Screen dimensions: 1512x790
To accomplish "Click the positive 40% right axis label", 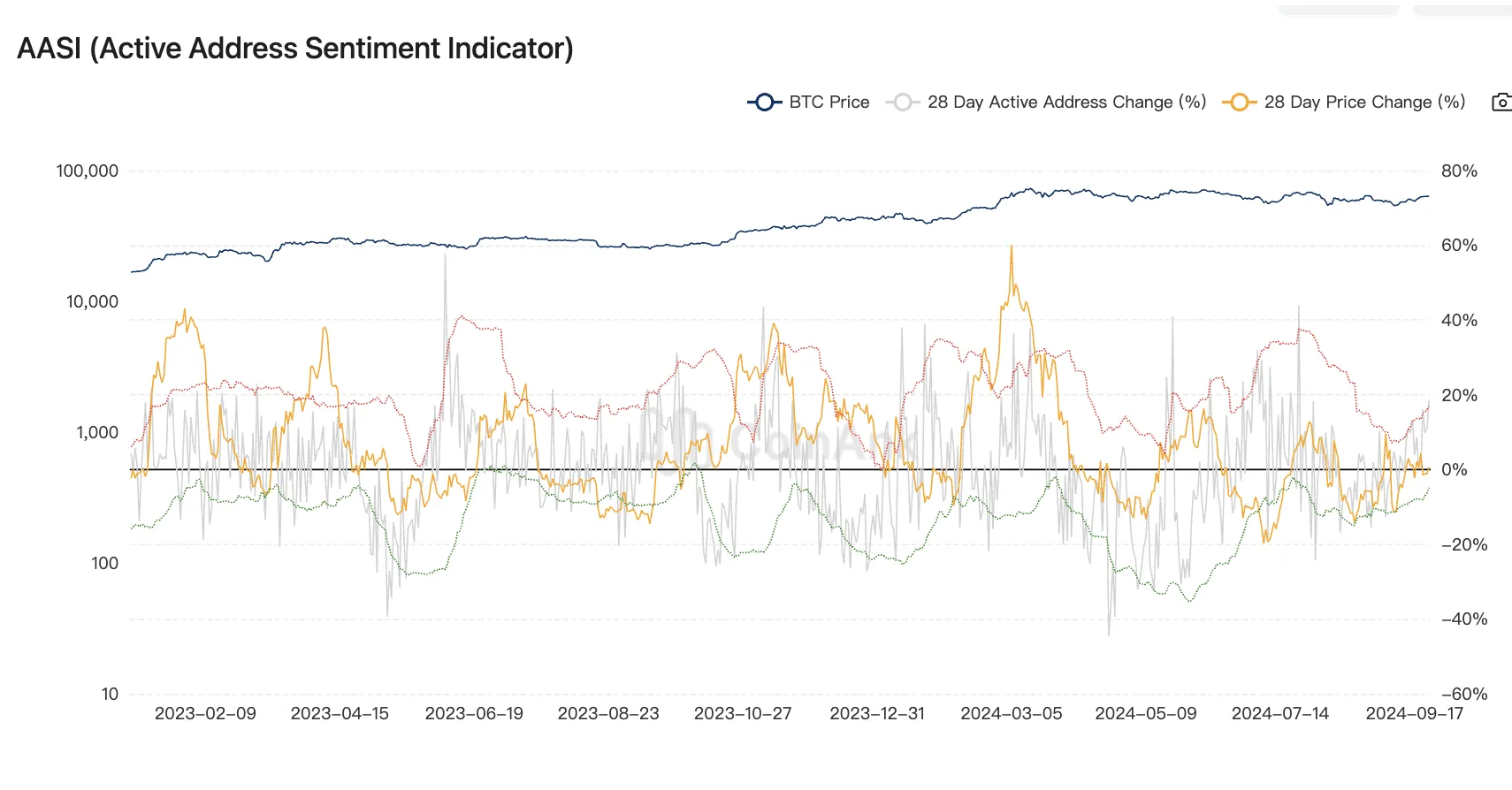I will pos(1459,320).
